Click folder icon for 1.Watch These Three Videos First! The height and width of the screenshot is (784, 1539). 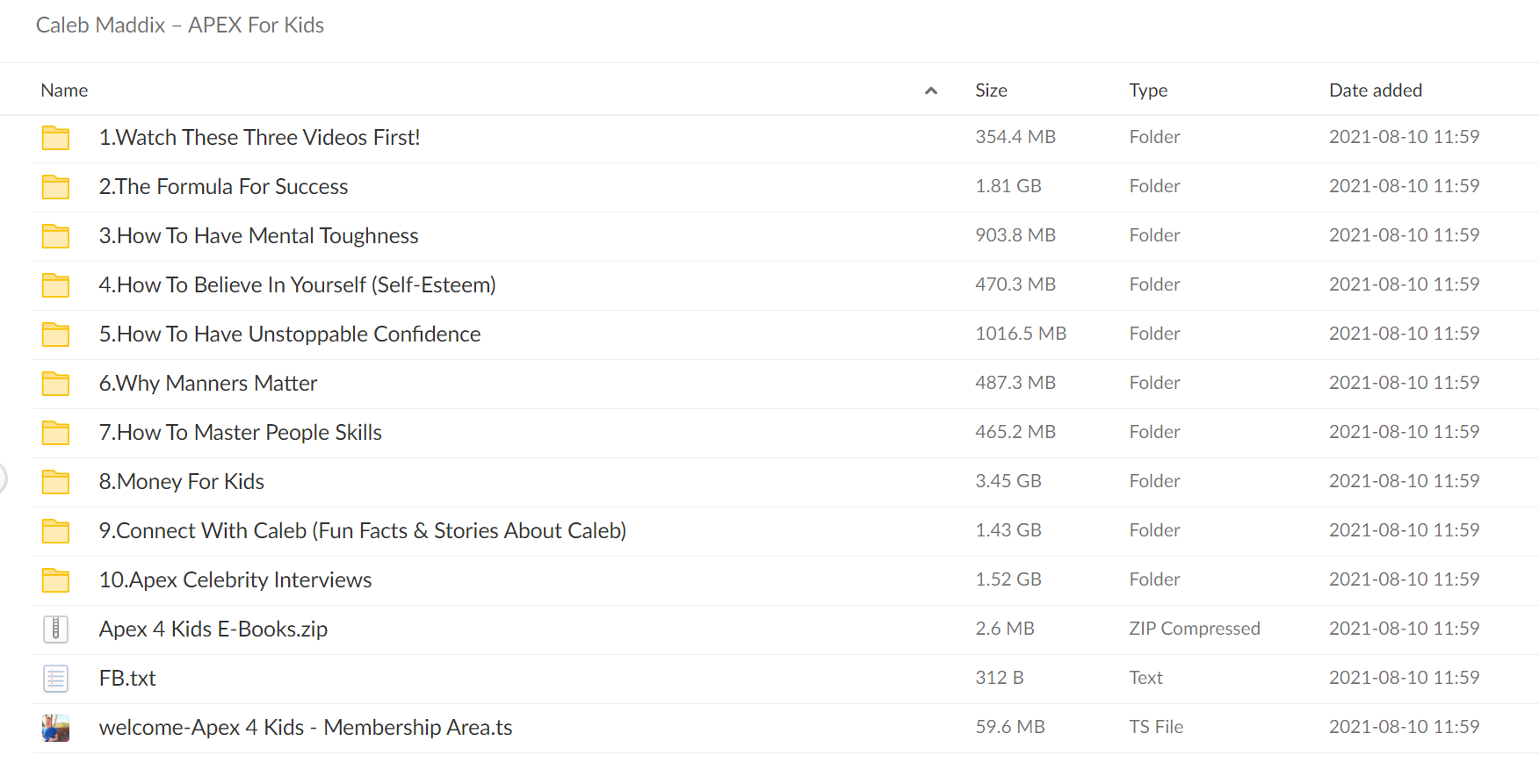(x=55, y=138)
